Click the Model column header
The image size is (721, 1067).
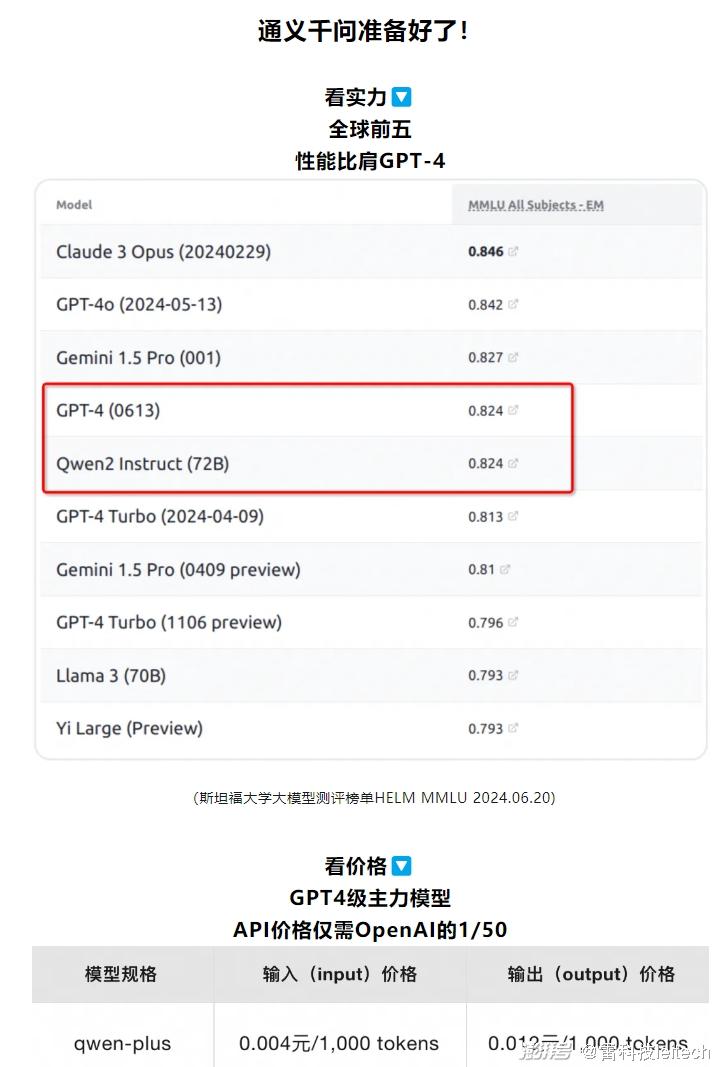(74, 205)
